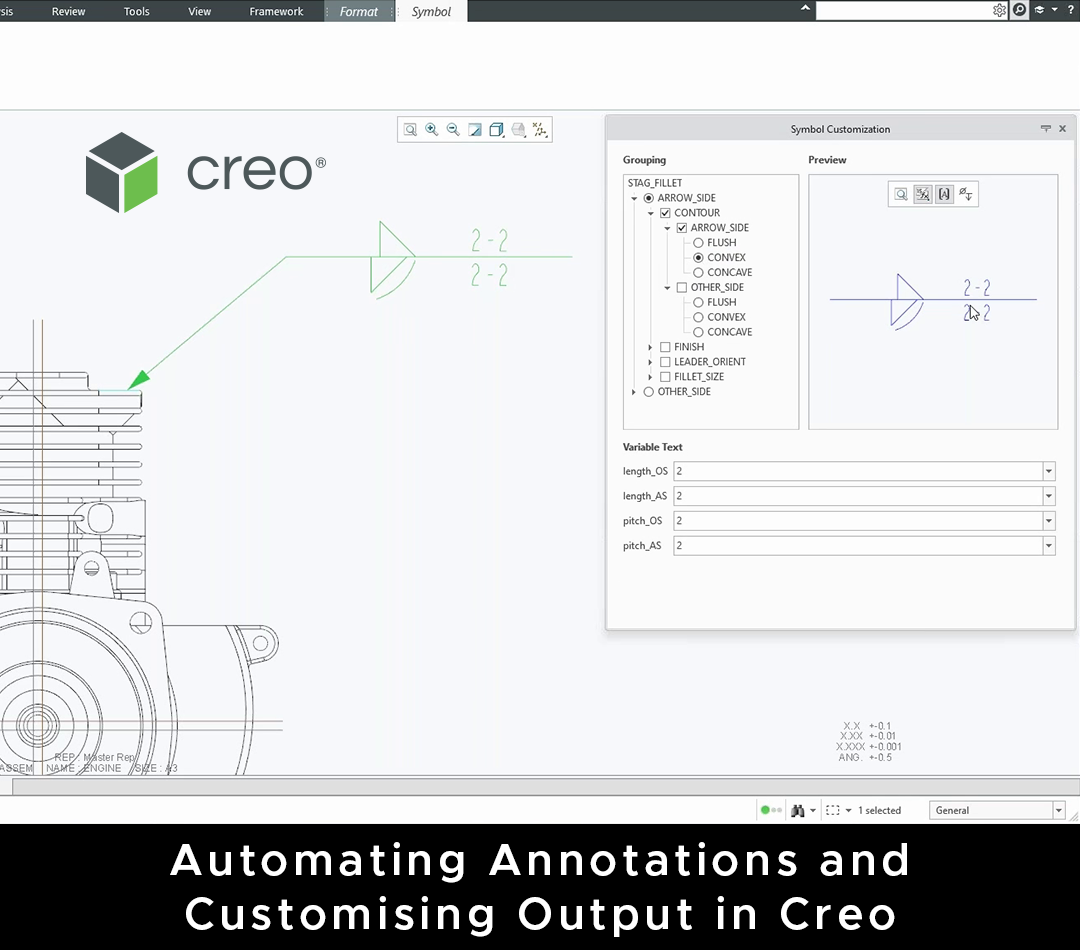Toggle the variable text brackets icon in Preview
This screenshot has width=1080, height=950.
tap(944, 194)
